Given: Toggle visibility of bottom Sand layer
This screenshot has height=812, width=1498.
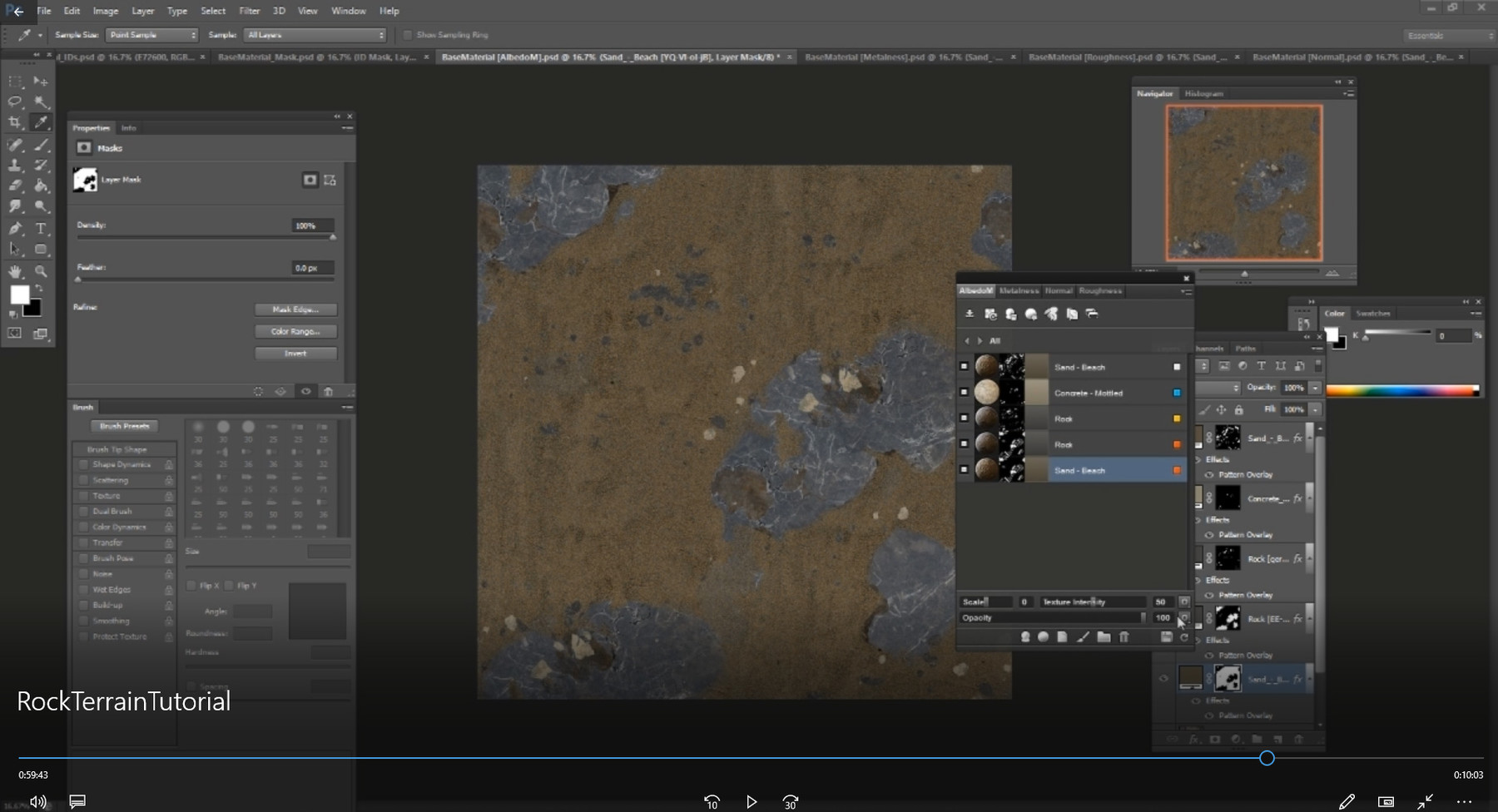Looking at the screenshot, I should click(1163, 679).
